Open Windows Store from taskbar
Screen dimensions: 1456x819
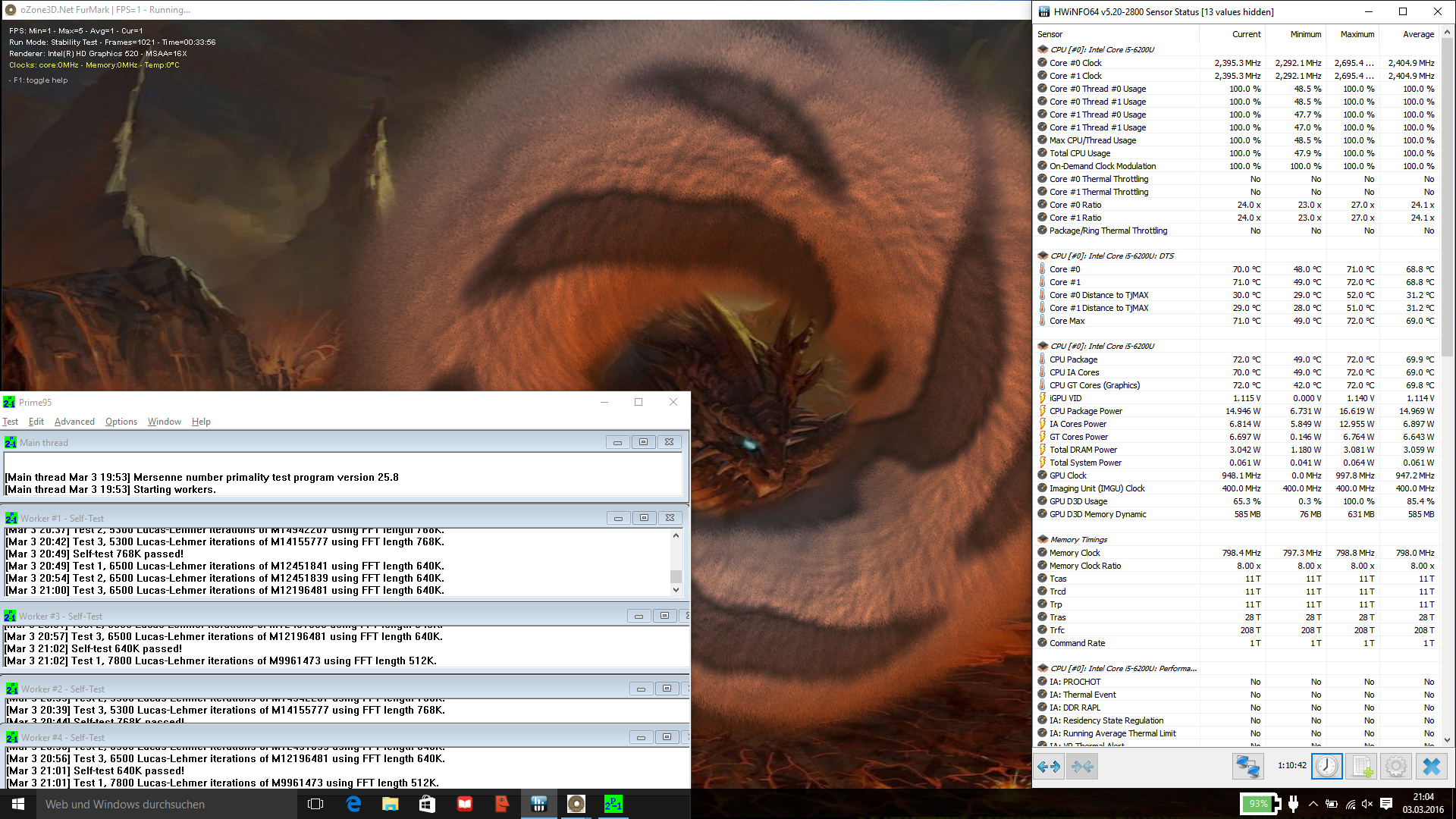(x=428, y=804)
